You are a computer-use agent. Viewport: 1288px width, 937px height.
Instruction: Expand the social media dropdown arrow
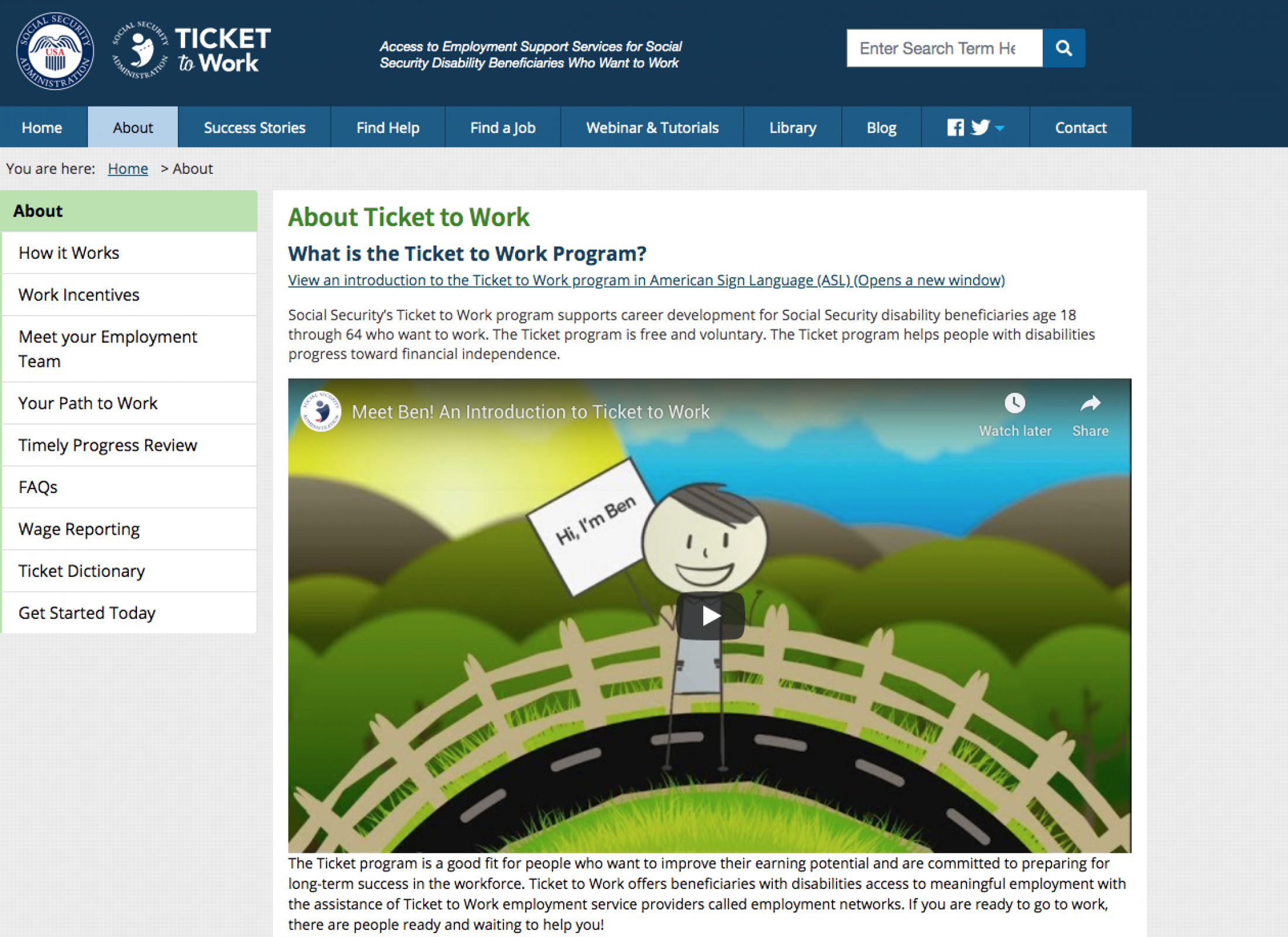999,128
